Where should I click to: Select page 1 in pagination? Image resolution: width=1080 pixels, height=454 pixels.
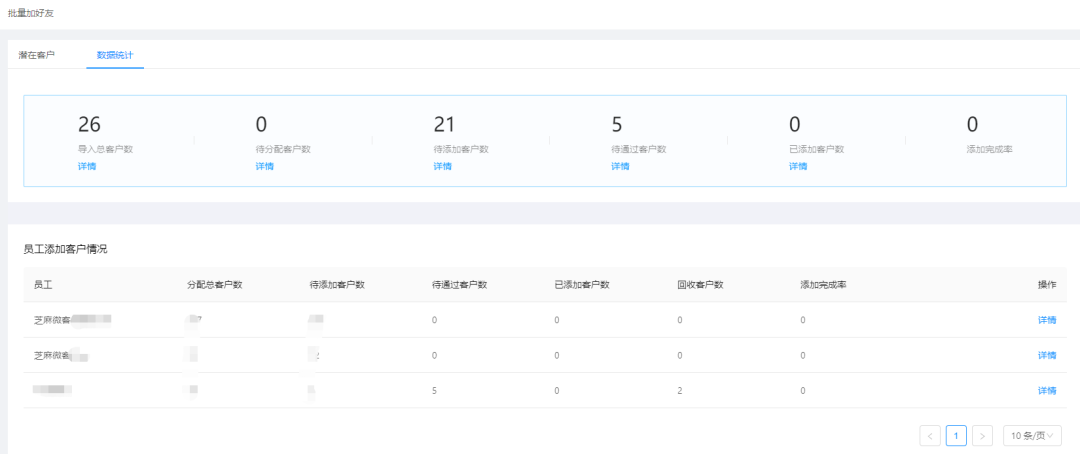[x=956, y=435]
